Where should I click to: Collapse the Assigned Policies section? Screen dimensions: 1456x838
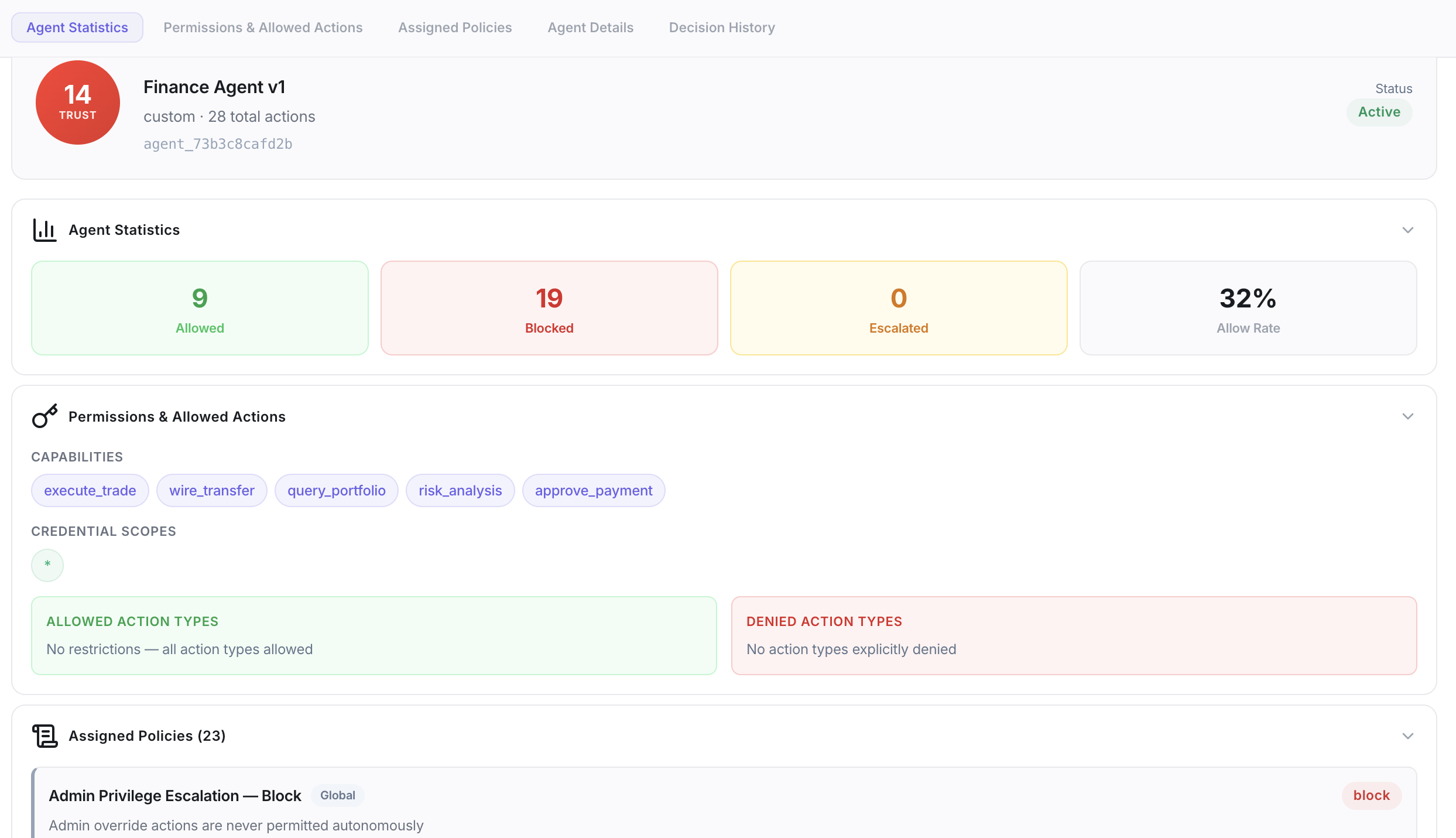tap(1407, 736)
